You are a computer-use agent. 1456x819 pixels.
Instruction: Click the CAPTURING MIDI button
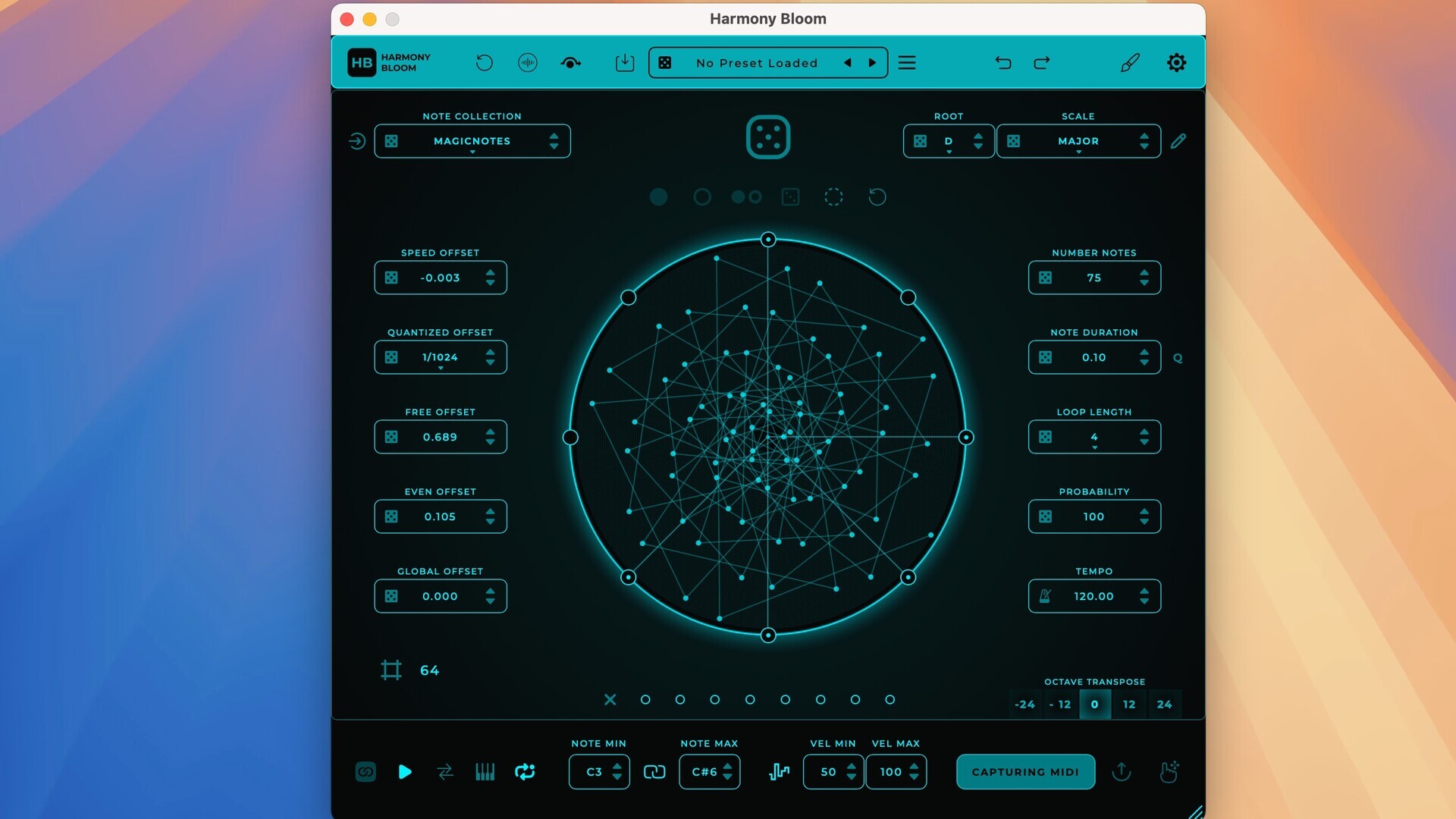pos(1025,772)
